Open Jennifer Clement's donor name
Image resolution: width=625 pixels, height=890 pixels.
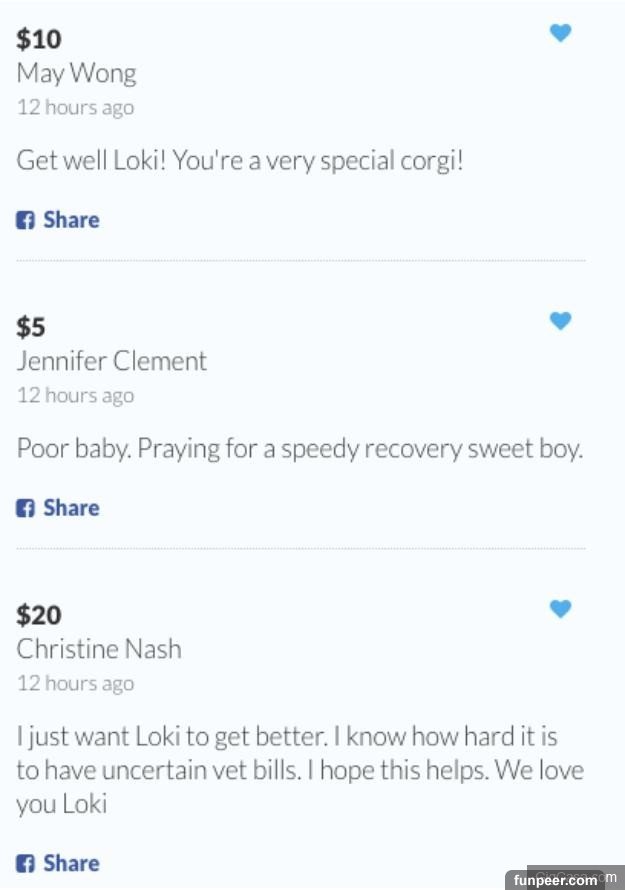click(111, 361)
